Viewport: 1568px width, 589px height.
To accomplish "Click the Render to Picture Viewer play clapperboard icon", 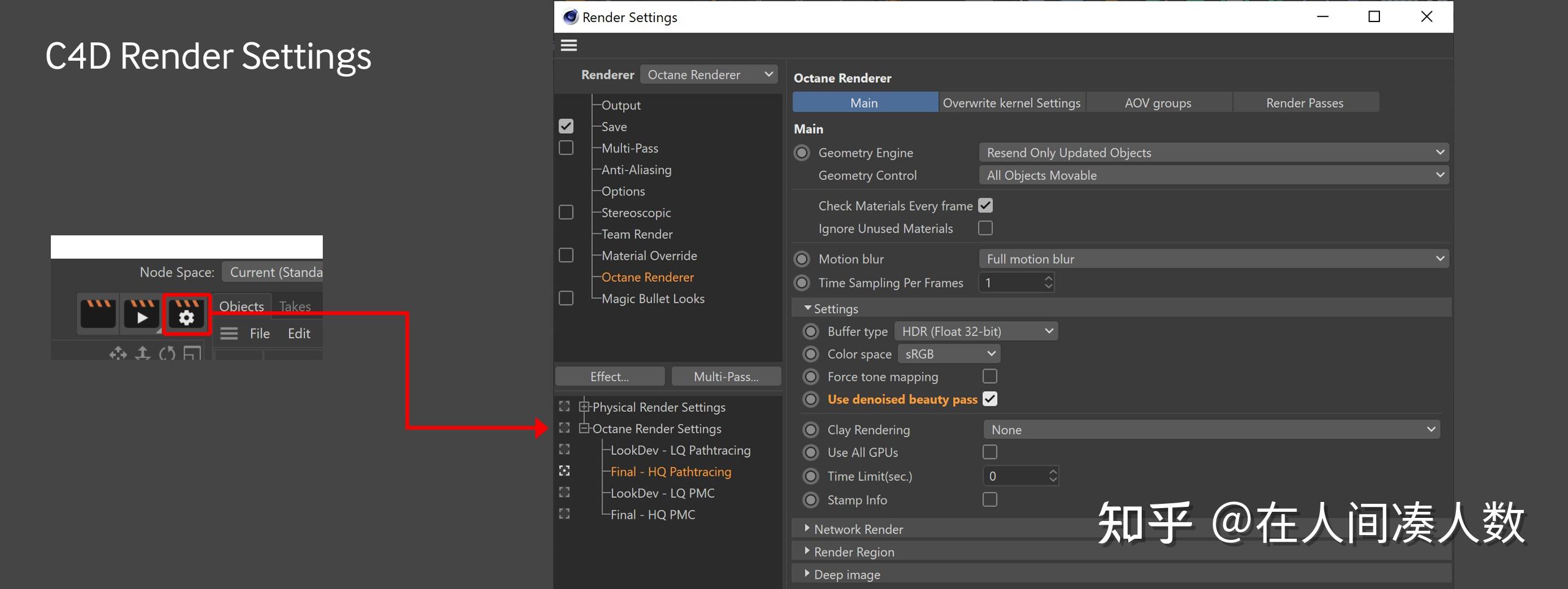I will pyautogui.click(x=141, y=314).
